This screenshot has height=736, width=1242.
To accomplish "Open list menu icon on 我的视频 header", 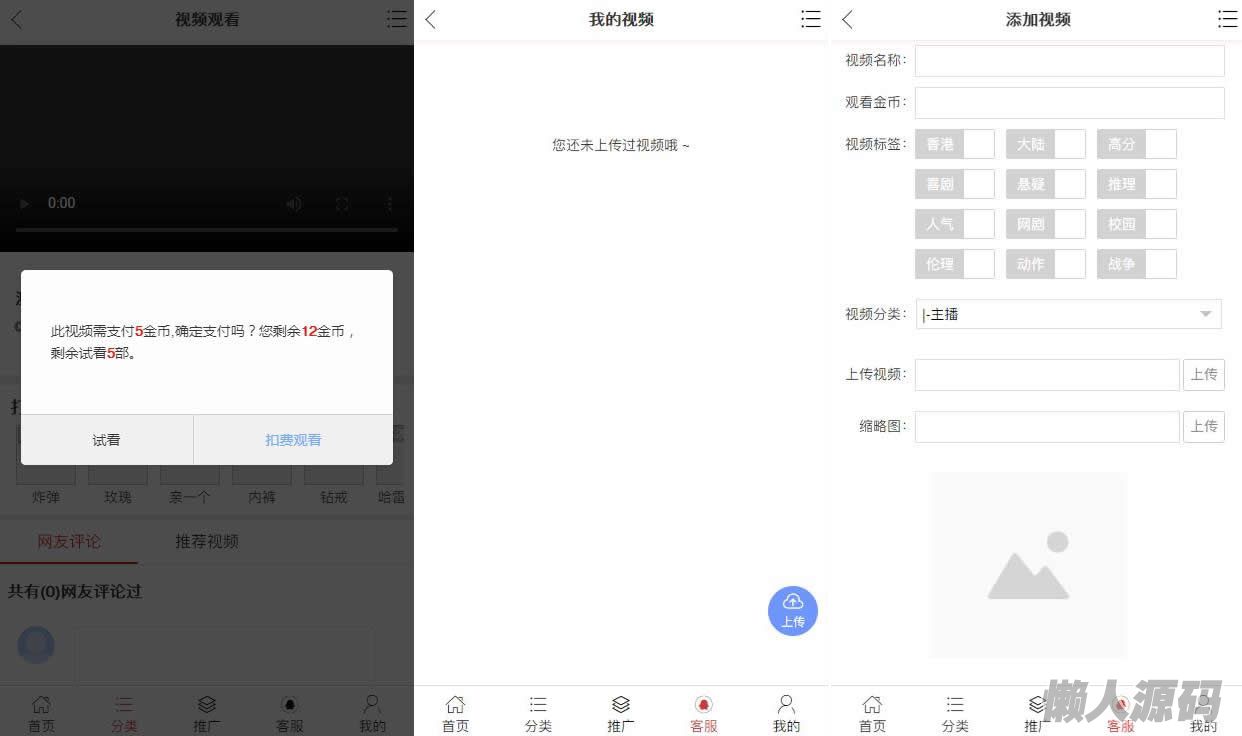I will tap(811, 19).
